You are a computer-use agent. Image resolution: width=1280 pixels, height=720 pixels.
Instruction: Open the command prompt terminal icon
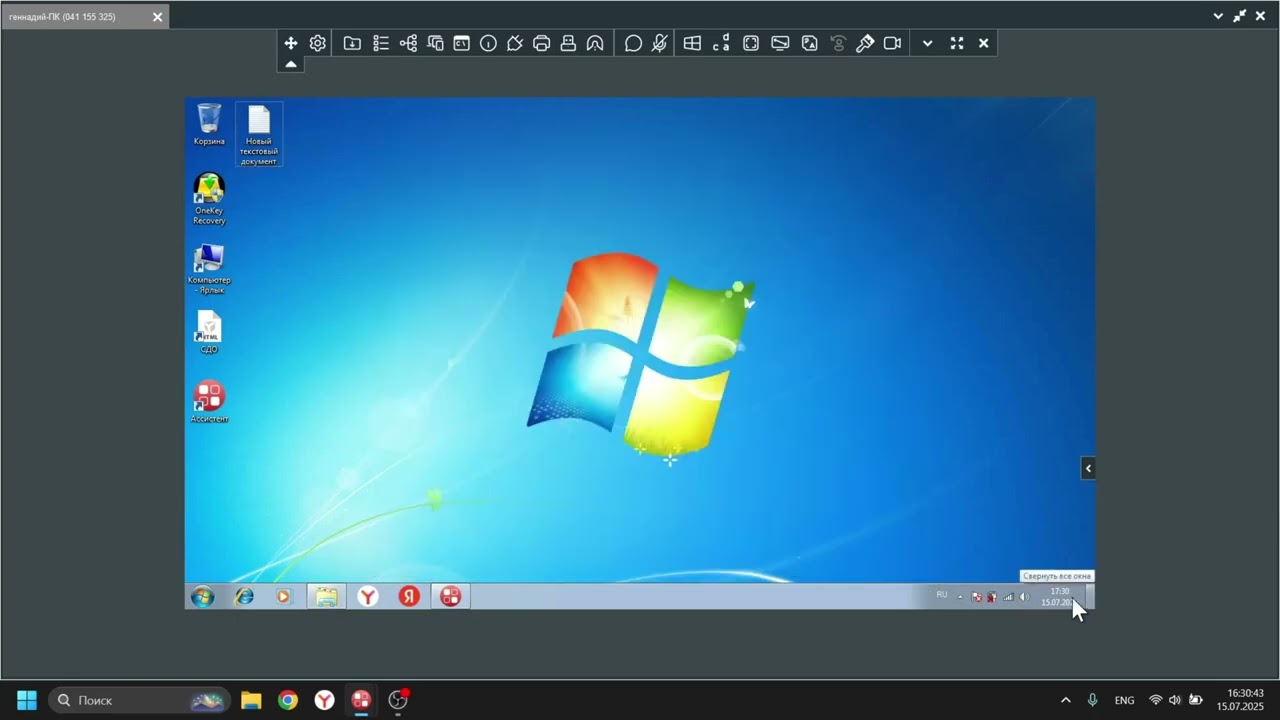coord(461,43)
